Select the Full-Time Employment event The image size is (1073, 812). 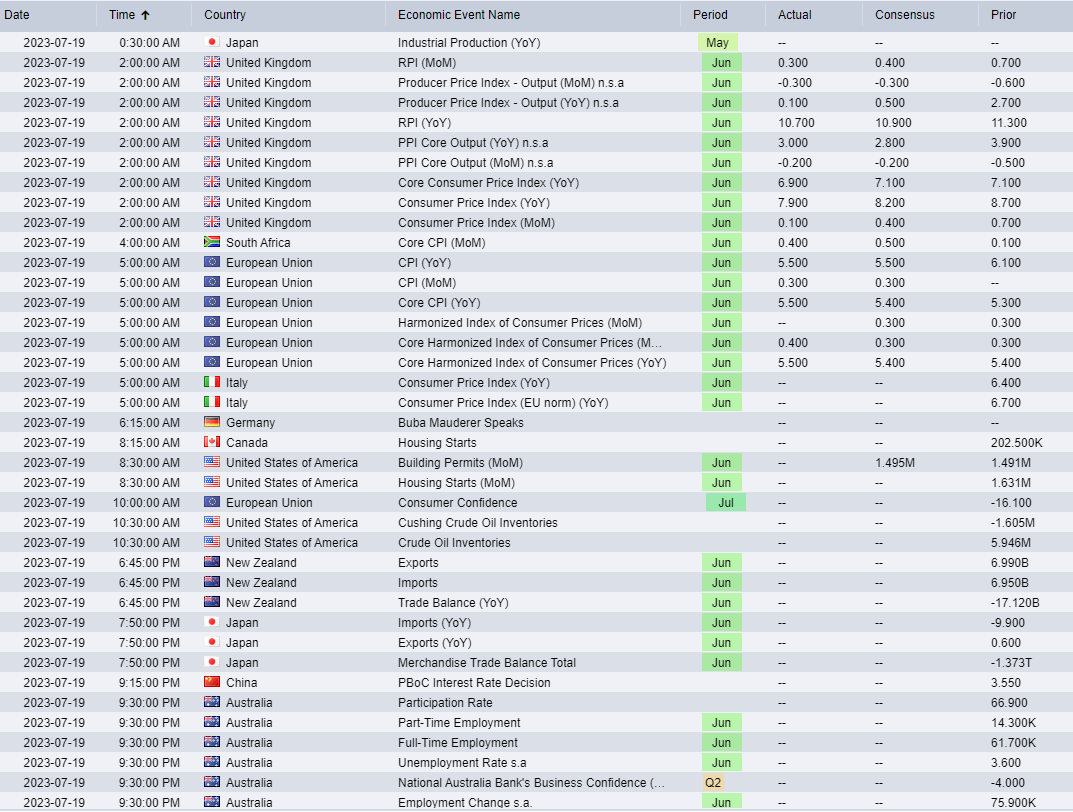click(458, 743)
